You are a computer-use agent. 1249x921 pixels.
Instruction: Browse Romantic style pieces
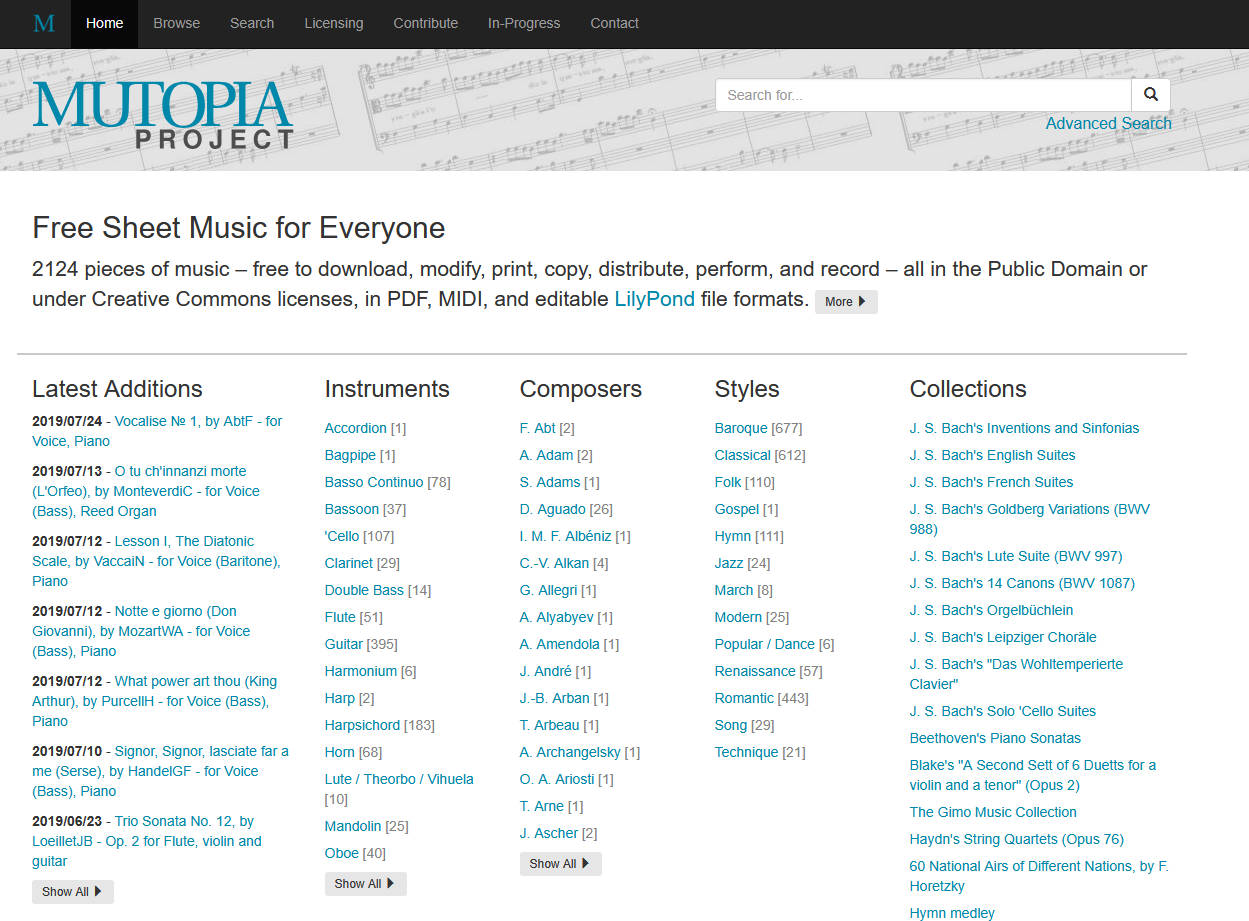coord(744,697)
